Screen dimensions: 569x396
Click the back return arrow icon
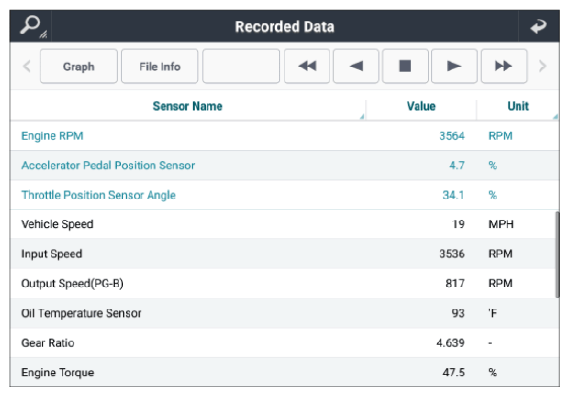539,26
